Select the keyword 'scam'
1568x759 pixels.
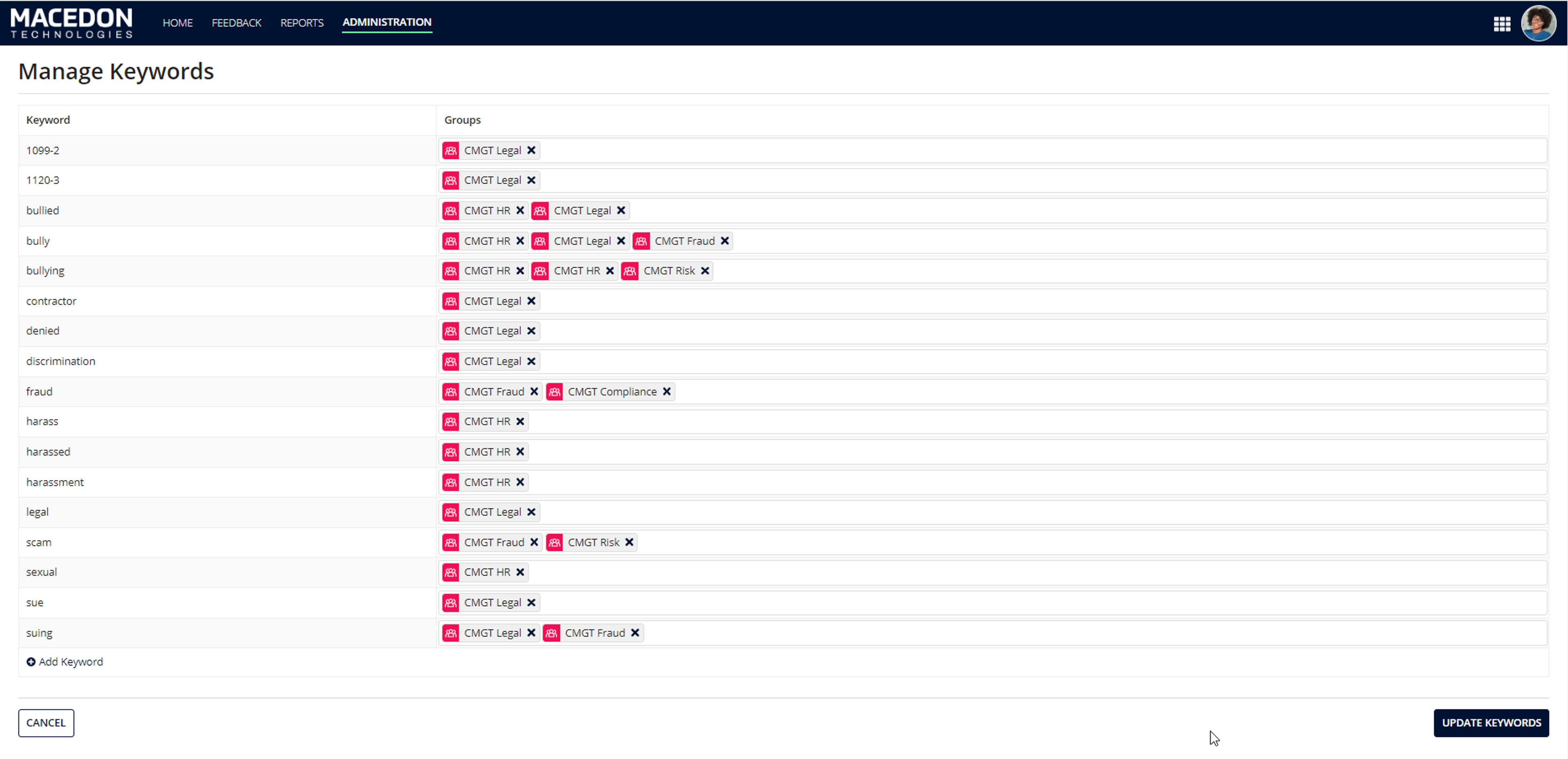38,542
